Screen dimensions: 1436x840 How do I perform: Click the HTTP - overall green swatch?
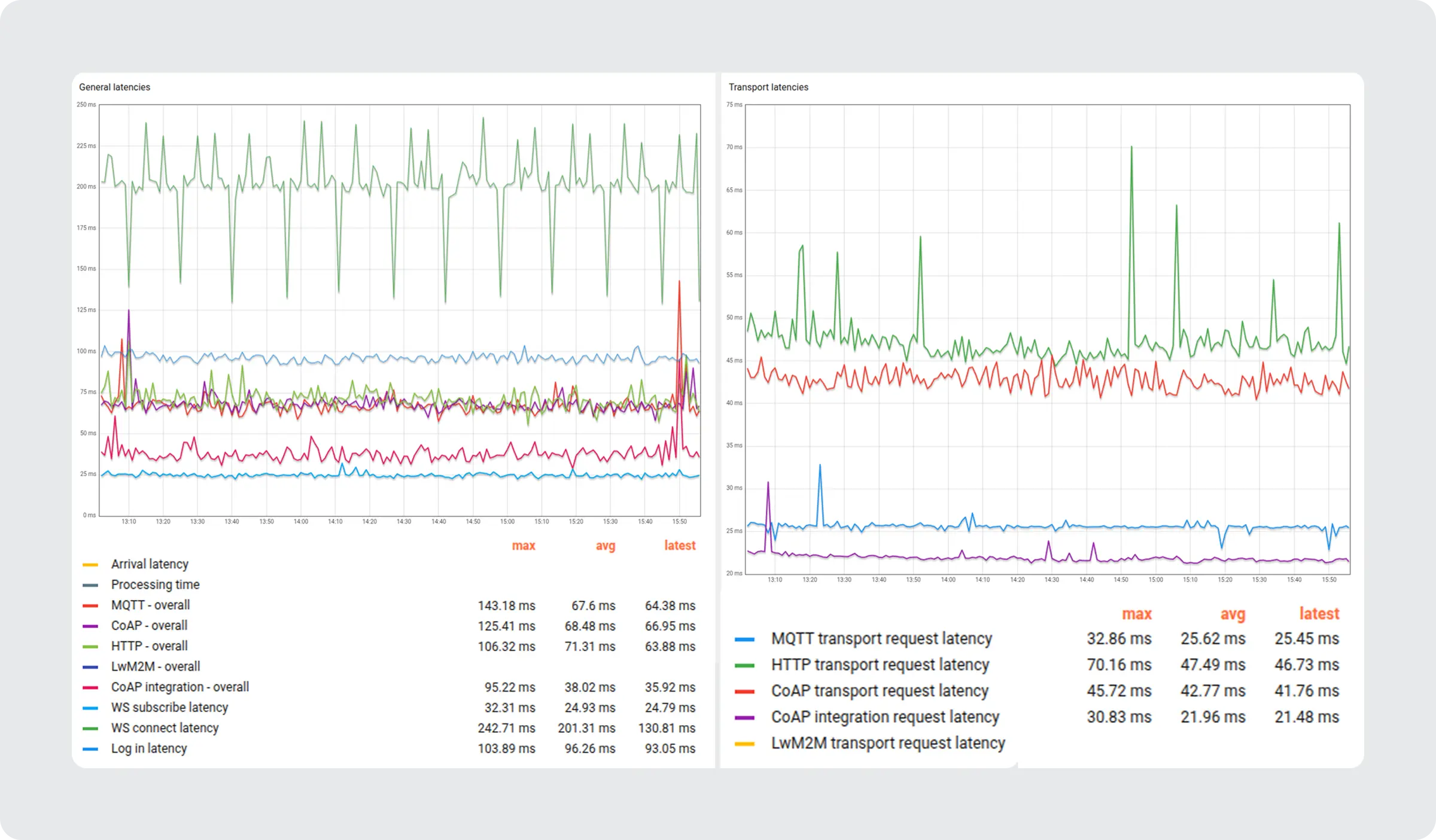point(90,647)
